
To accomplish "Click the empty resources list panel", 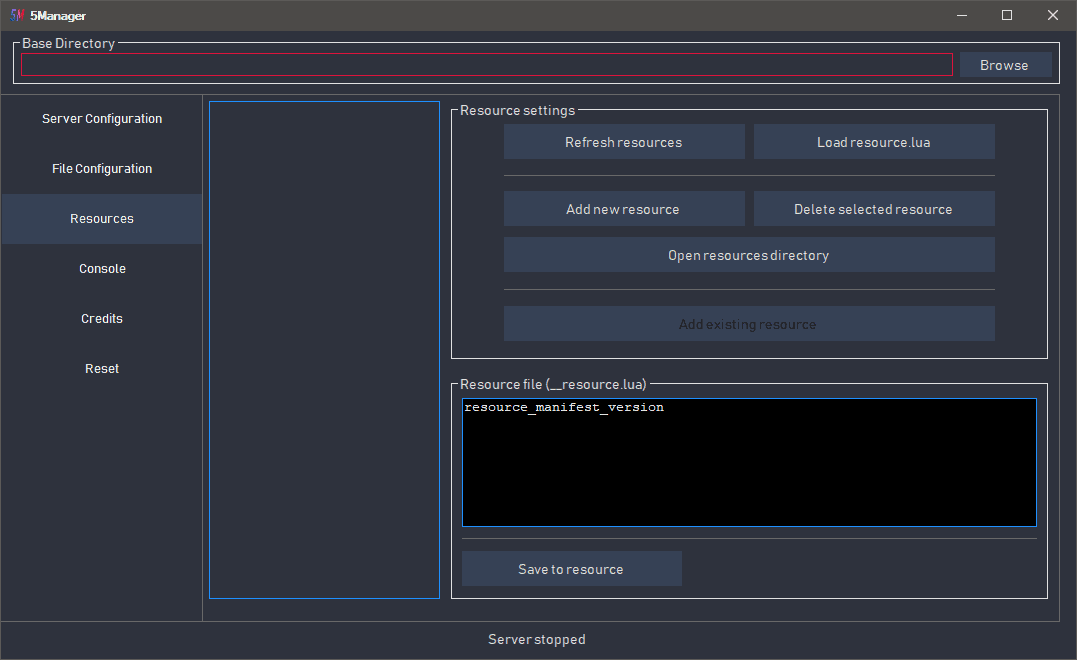I will click(324, 349).
